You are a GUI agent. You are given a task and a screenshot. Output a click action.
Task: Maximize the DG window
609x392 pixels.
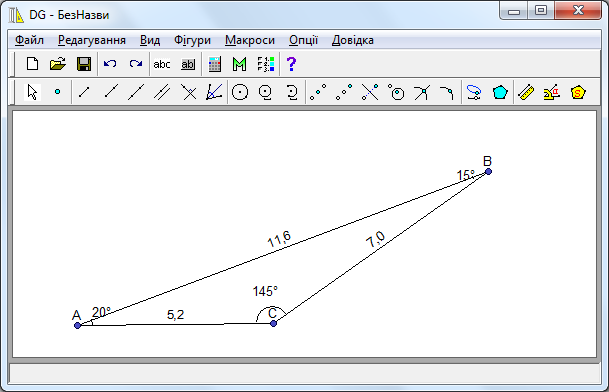point(541,10)
